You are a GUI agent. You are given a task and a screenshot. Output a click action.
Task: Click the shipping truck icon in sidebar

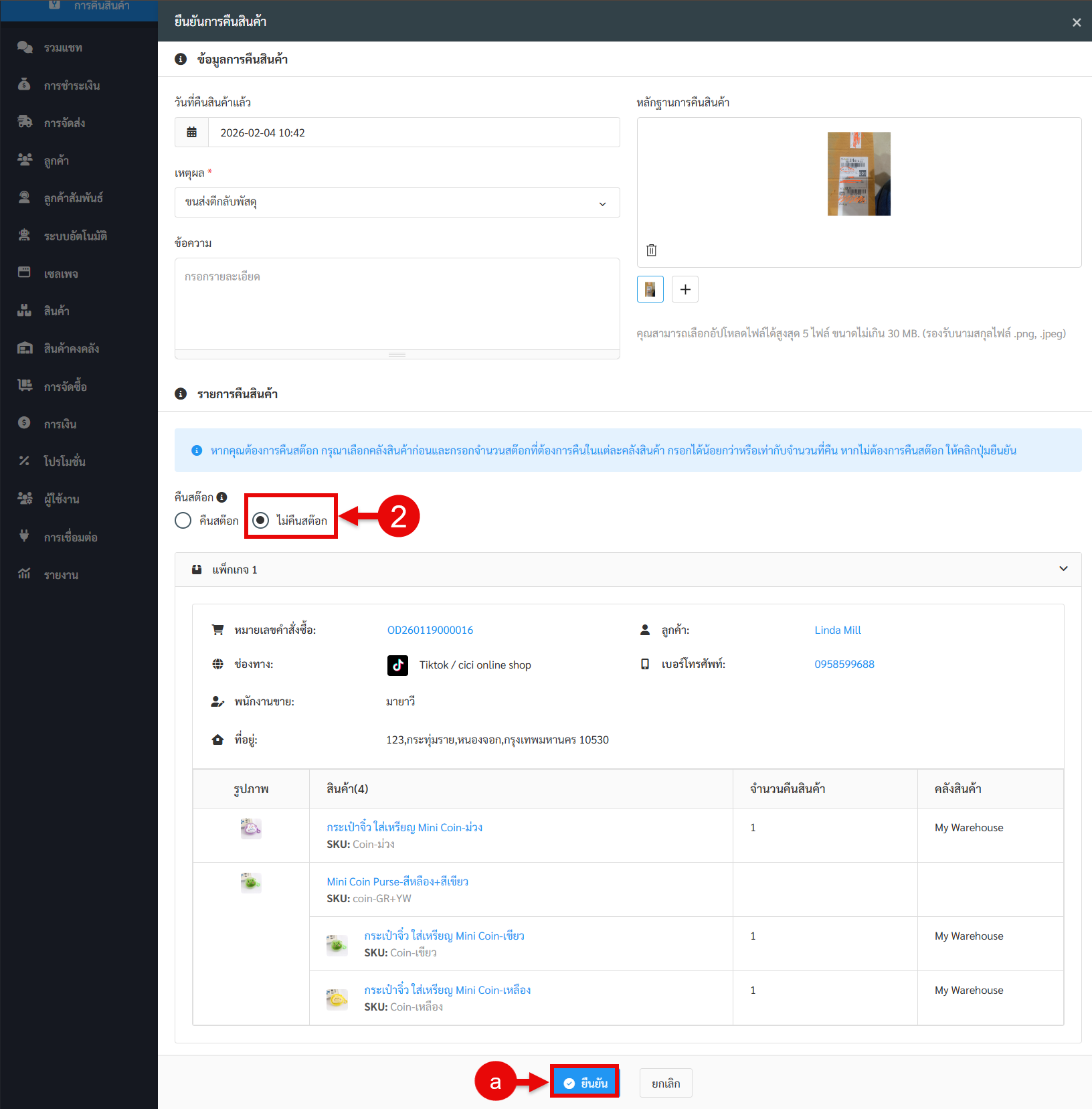tap(25, 122)
